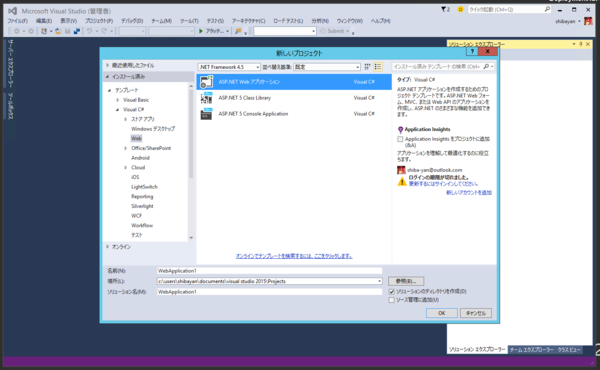Click the ASP.NET Web Application template icon
Viewport: 600px width, 370px height.
pos(207,82)
